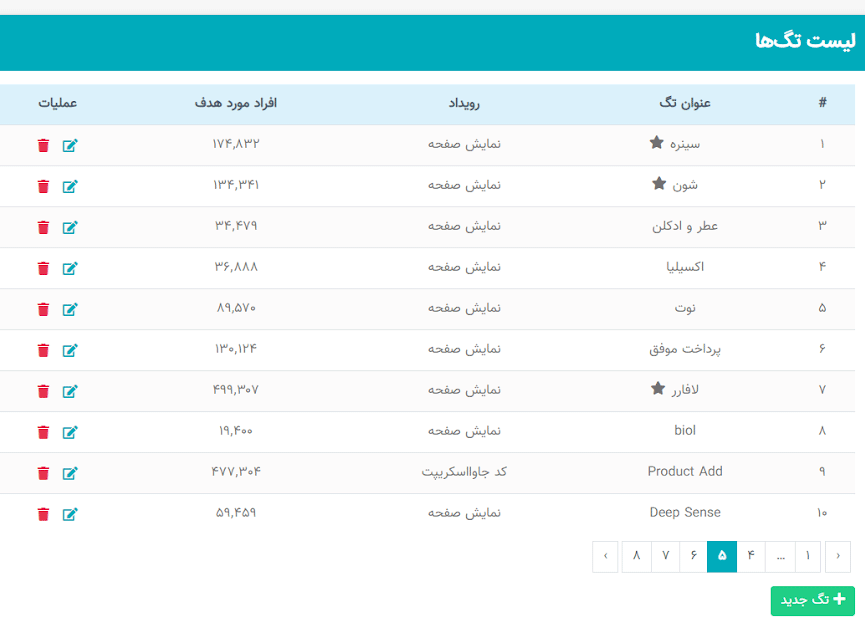Edit the biol tag
This screenshot has width=865, height=623.
tap(70, 432)
